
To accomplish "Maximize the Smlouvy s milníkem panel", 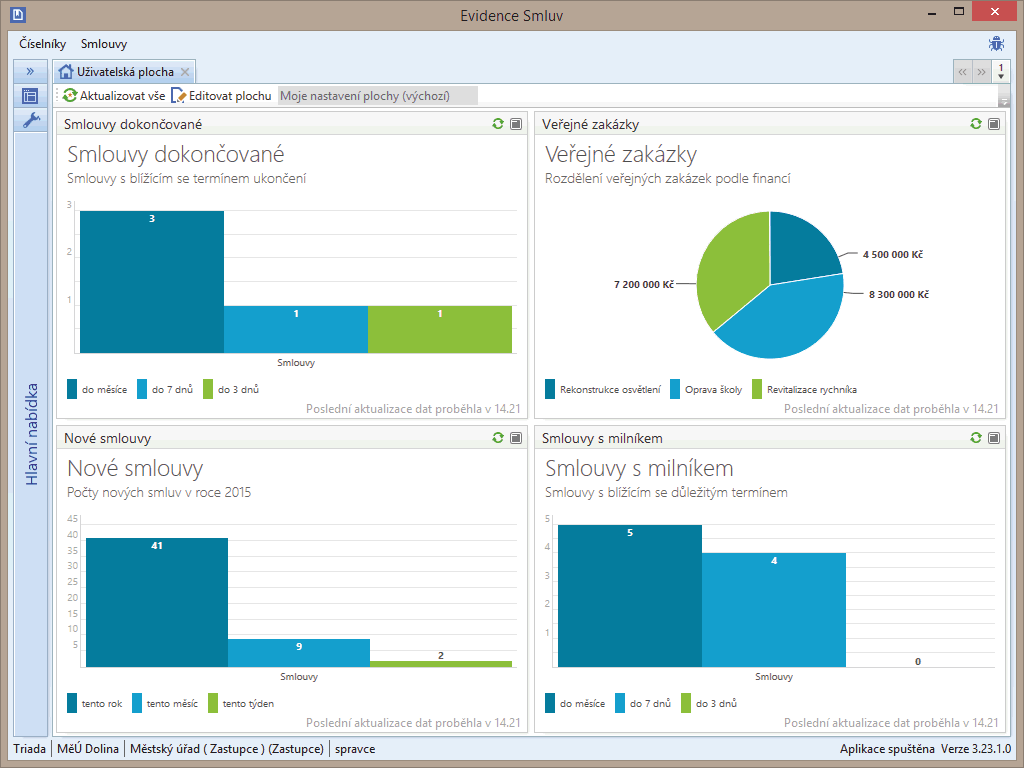I will pos(994,438).
